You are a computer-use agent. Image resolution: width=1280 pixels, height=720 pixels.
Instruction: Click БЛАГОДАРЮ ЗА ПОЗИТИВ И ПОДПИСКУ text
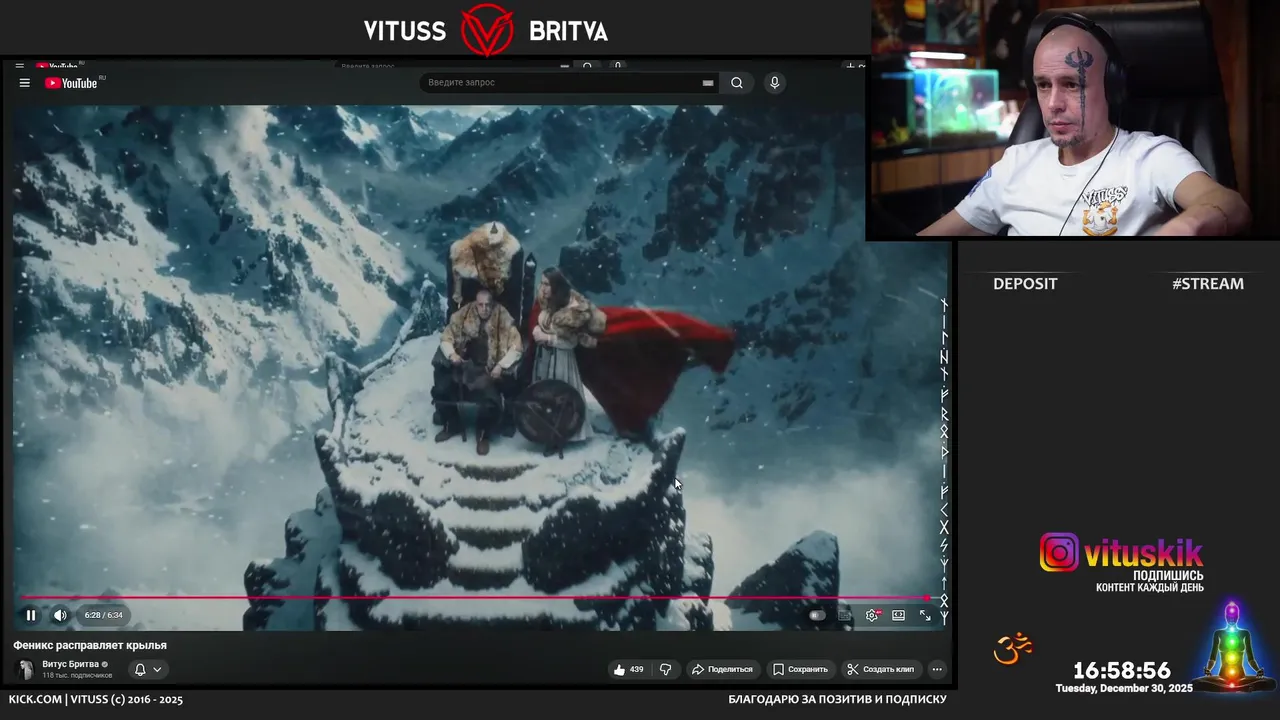pyautogui.click(x=837, y=699)
